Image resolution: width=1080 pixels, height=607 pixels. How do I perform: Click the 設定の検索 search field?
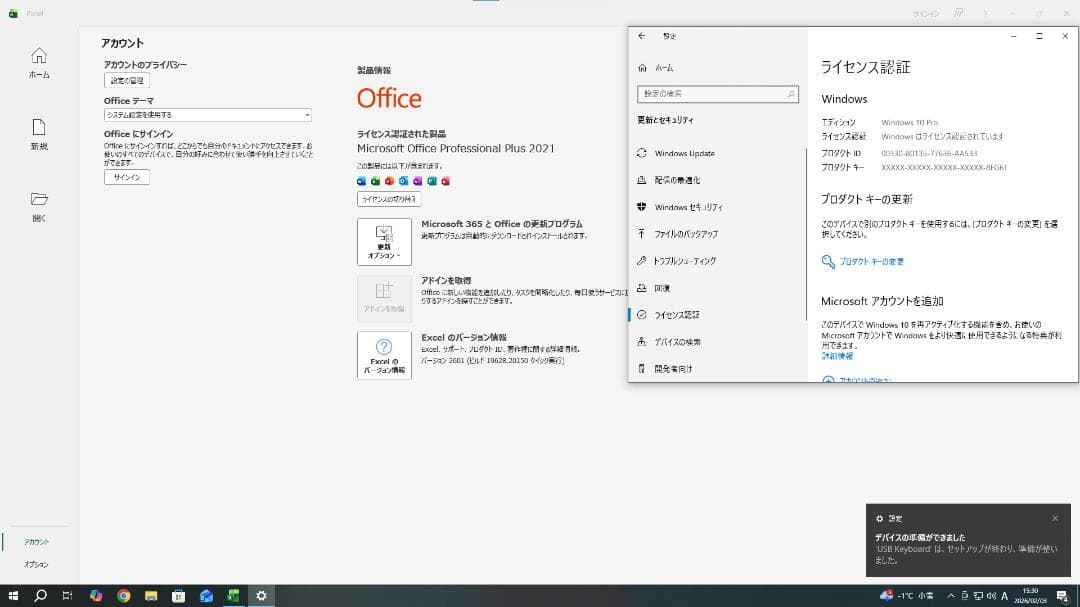coord(717,93)
